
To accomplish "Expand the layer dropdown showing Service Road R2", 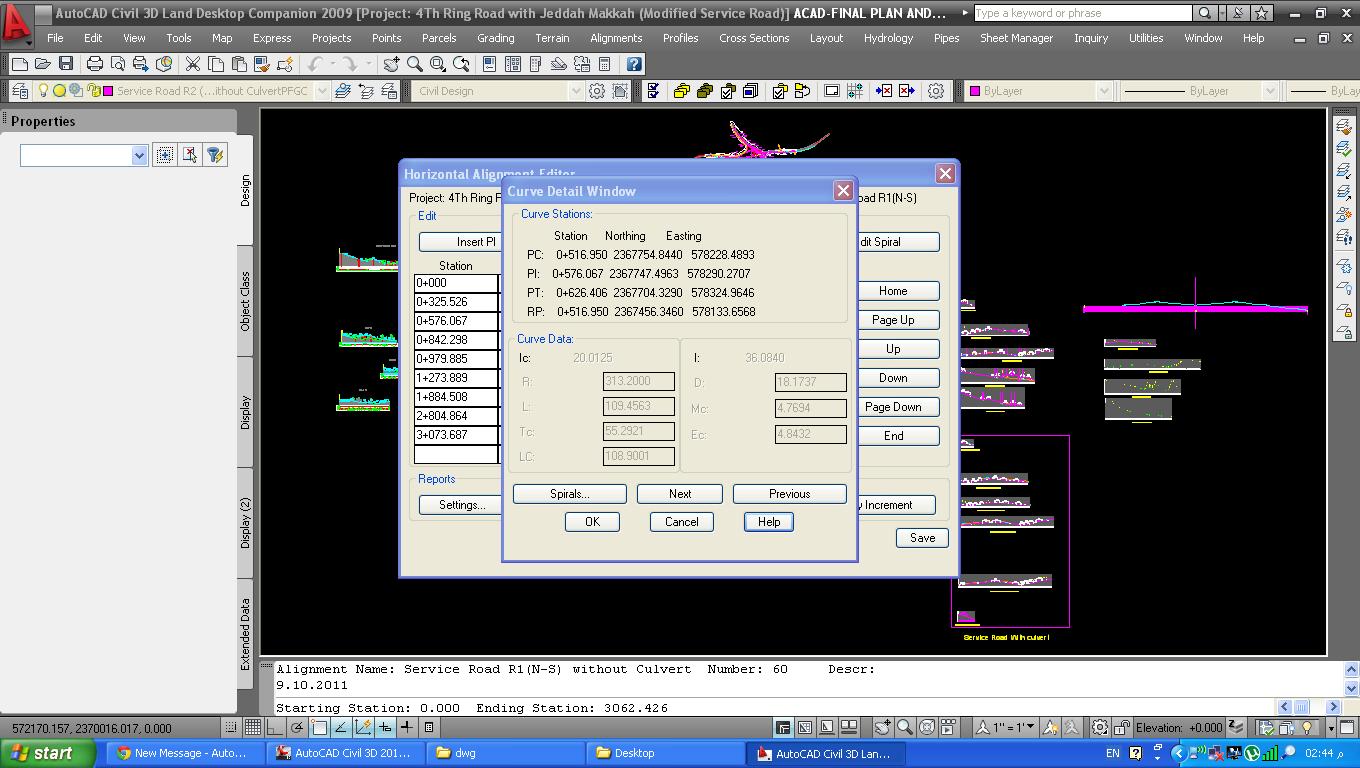I will pyautogui.click(x=321, y=91).
